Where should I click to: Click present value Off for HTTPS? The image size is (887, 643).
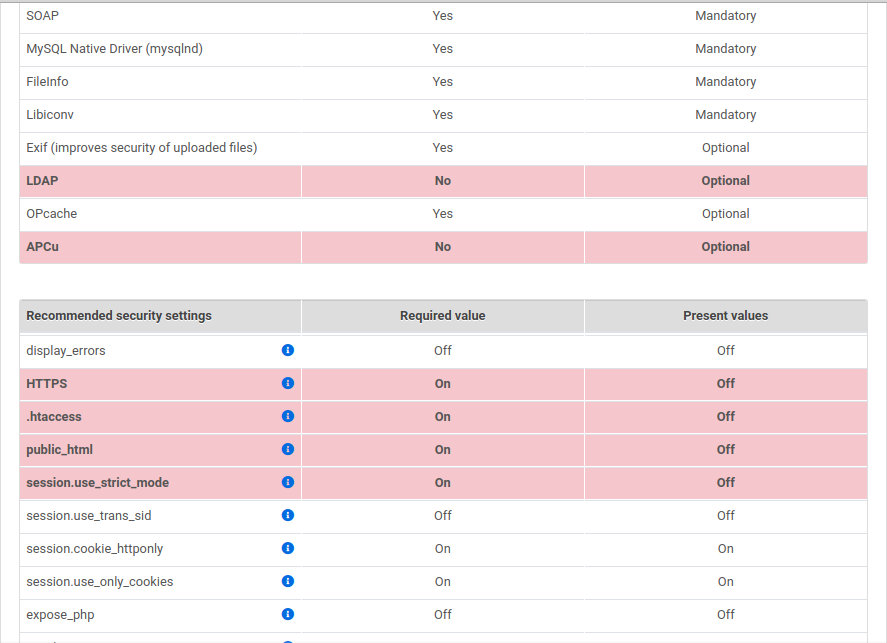click(726, 383)
